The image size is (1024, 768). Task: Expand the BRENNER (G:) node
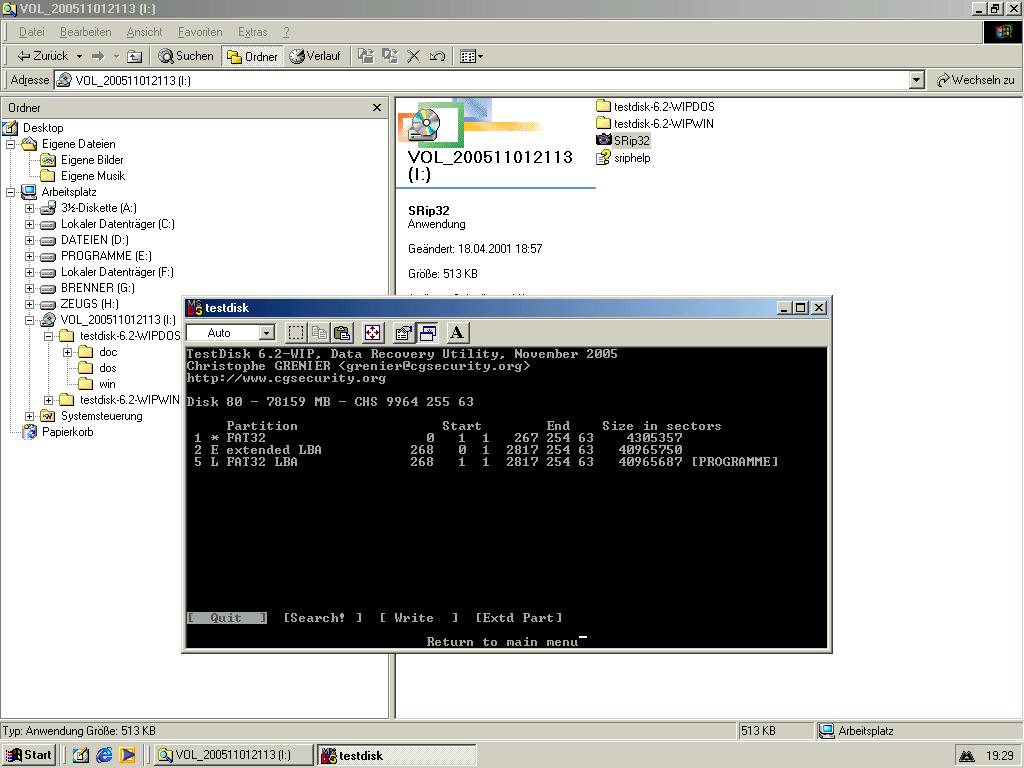(29, 289)
